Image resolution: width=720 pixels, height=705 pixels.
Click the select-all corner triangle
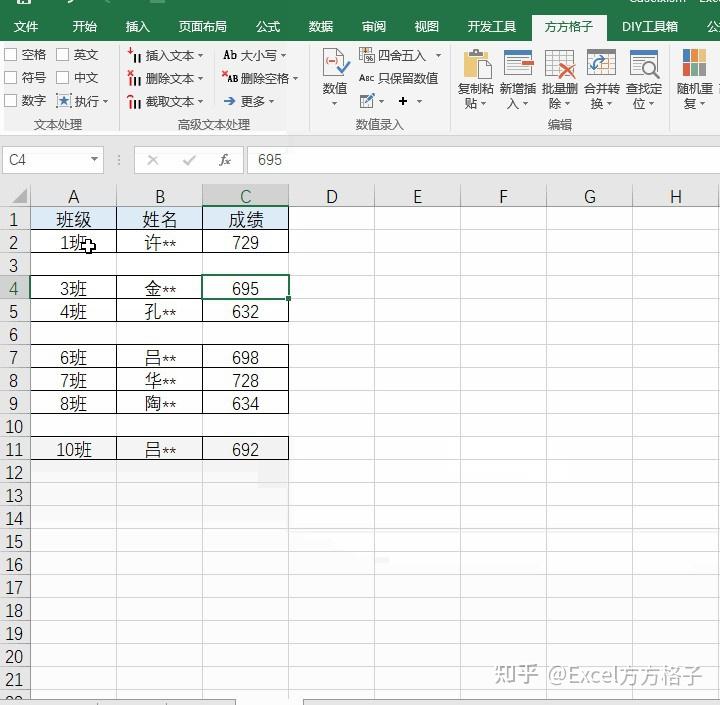click(x=19, y=196)
